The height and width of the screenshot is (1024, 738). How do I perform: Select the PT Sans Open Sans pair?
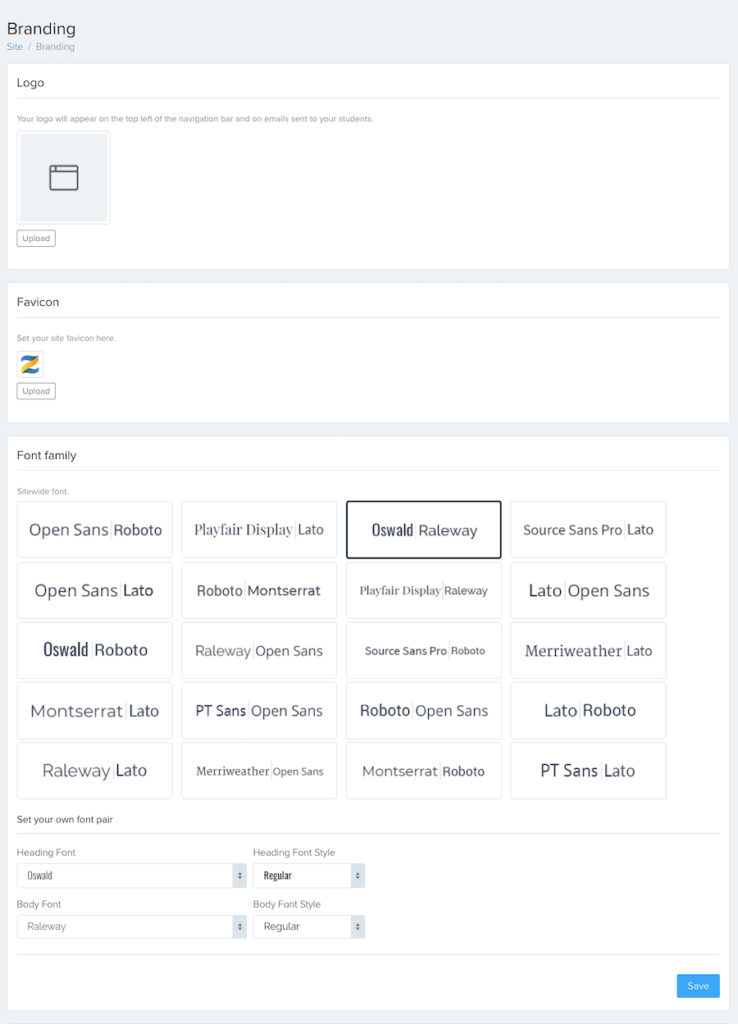pos(259,711)
